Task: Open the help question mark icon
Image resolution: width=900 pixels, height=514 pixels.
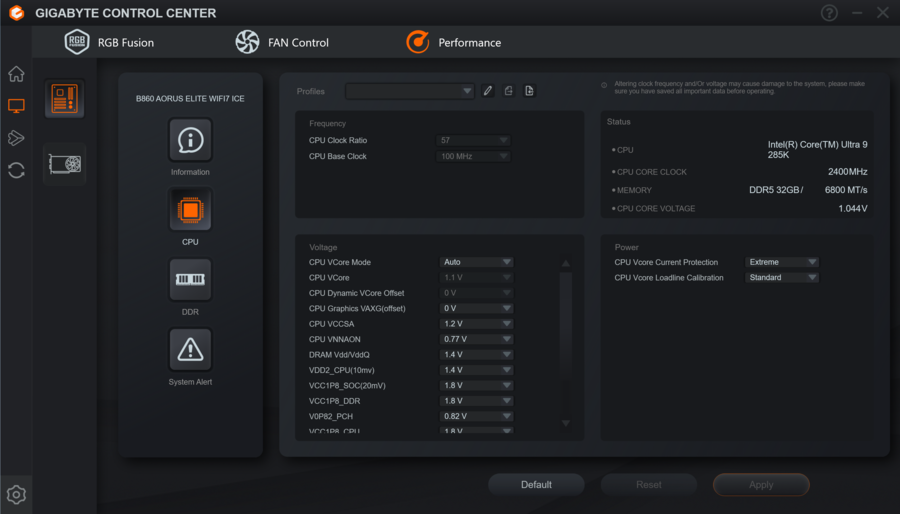Action: [829, 13]
